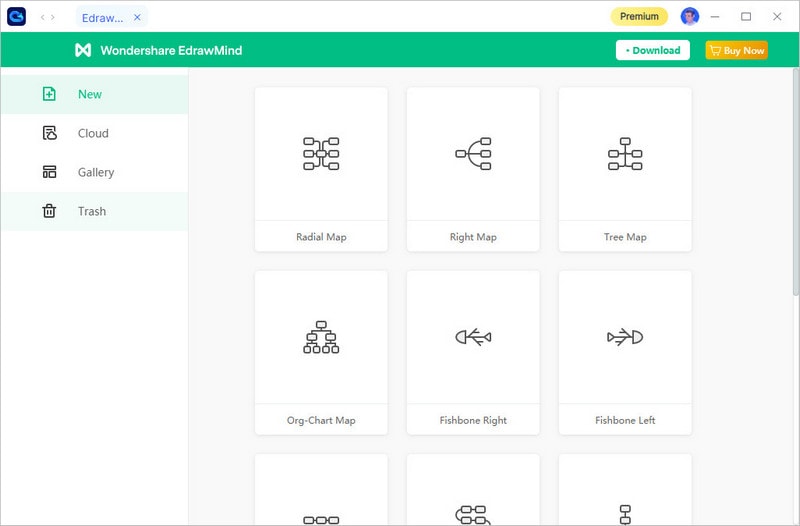Go back with the left arrow
800x526 pixels.
[x=42, y=17]
